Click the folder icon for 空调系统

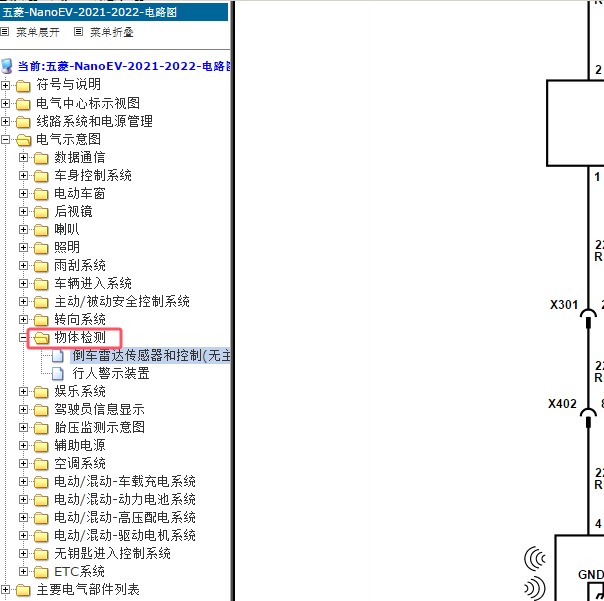[41, 464]
